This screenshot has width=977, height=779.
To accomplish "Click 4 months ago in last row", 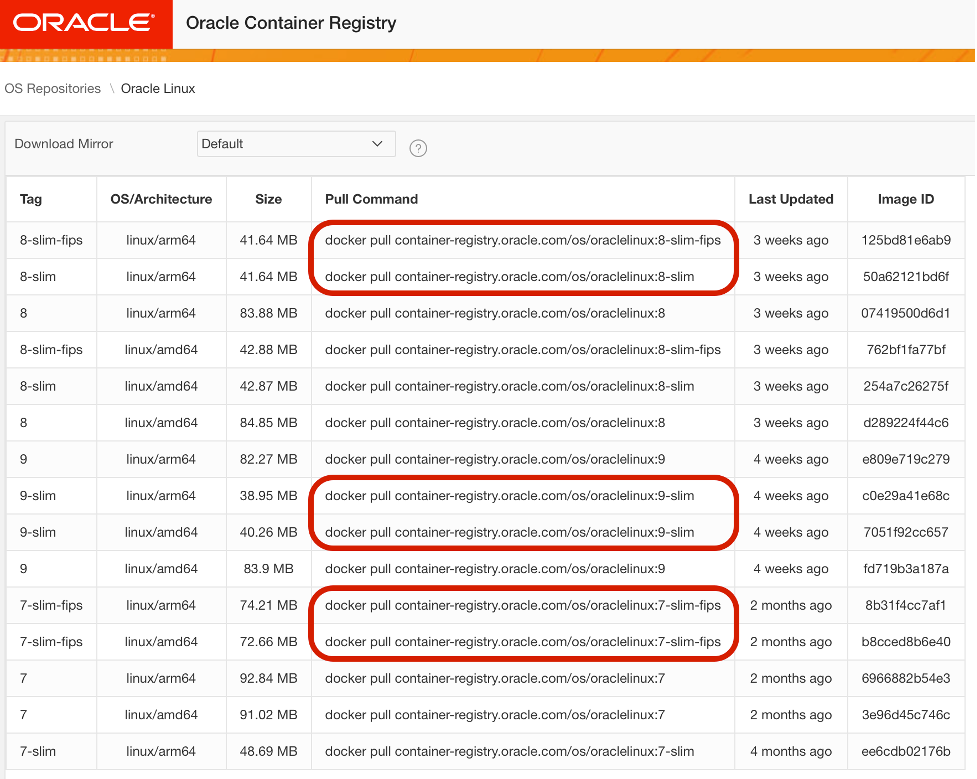I will tap(791, 752).
